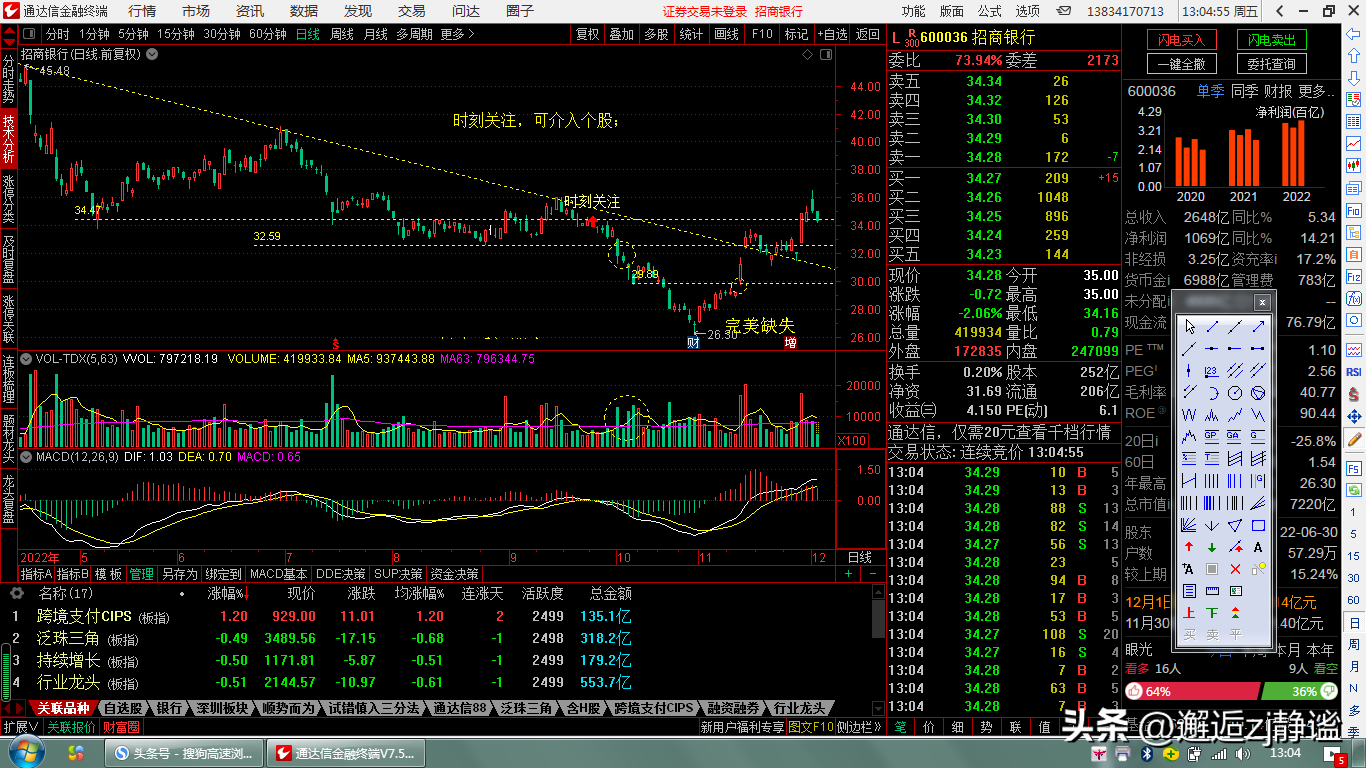Viewport: 1366px width, 768px height.
Task: Pick the arrow line drawing tool
Action: pyautogui.click(x=1258, y=326)
